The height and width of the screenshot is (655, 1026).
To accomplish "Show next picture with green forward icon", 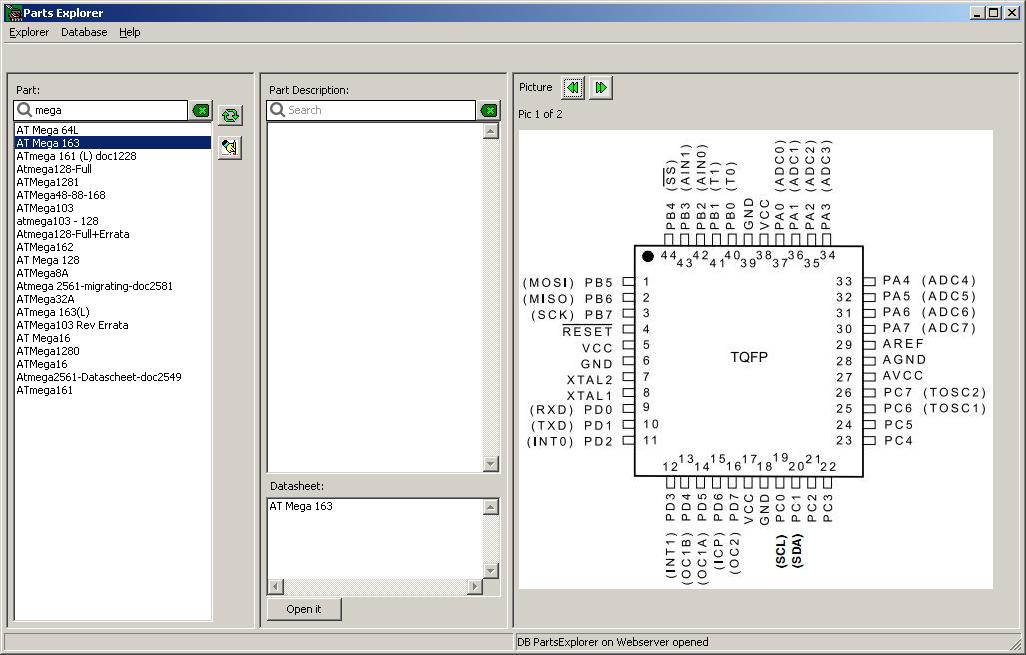I will click(x=601, y=88).
